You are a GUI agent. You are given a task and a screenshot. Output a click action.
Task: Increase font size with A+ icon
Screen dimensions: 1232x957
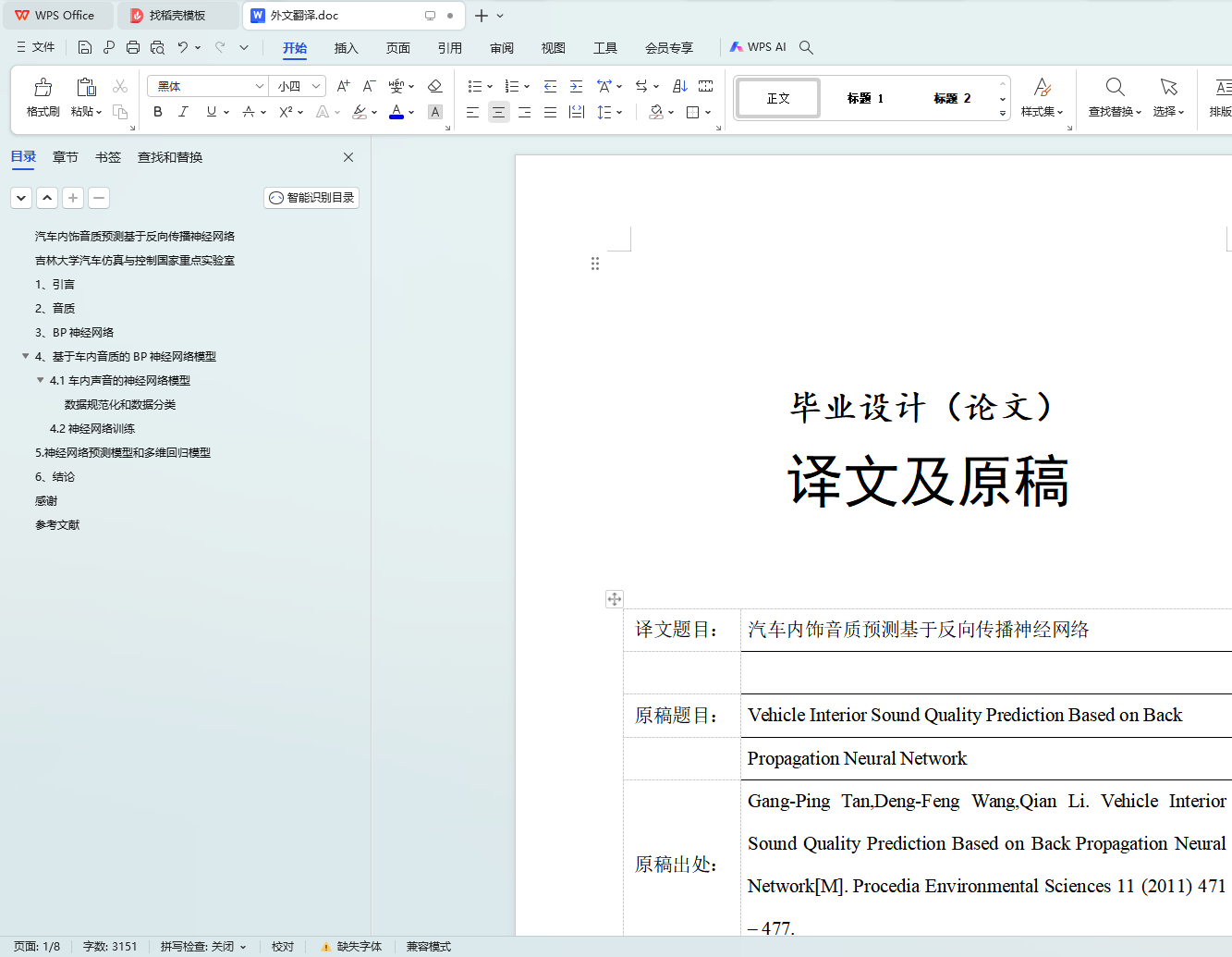point(343,86)
